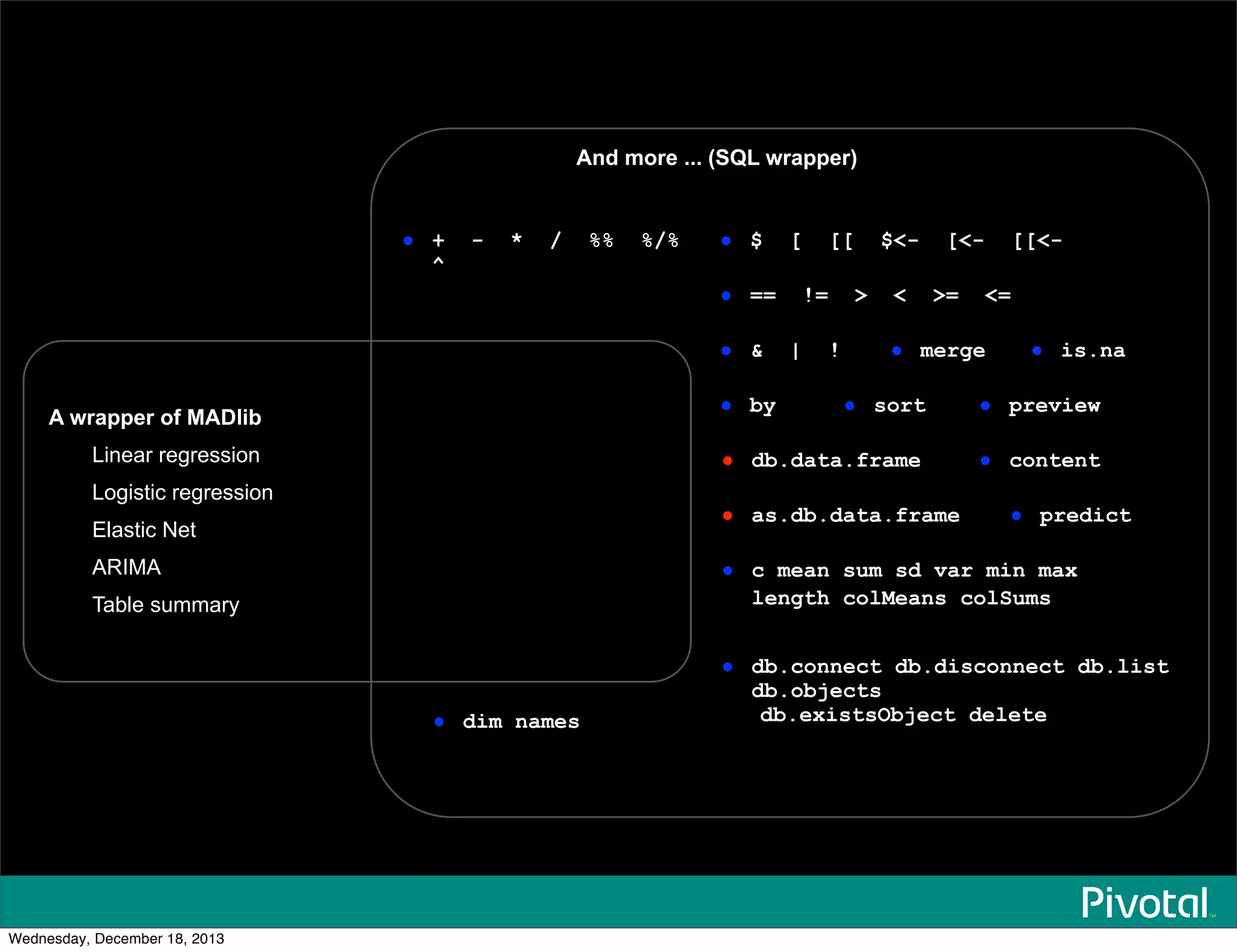Click the blue bullet beside predict
1237x952 pixels.
pyautogui.click(x=1016, y=516)
